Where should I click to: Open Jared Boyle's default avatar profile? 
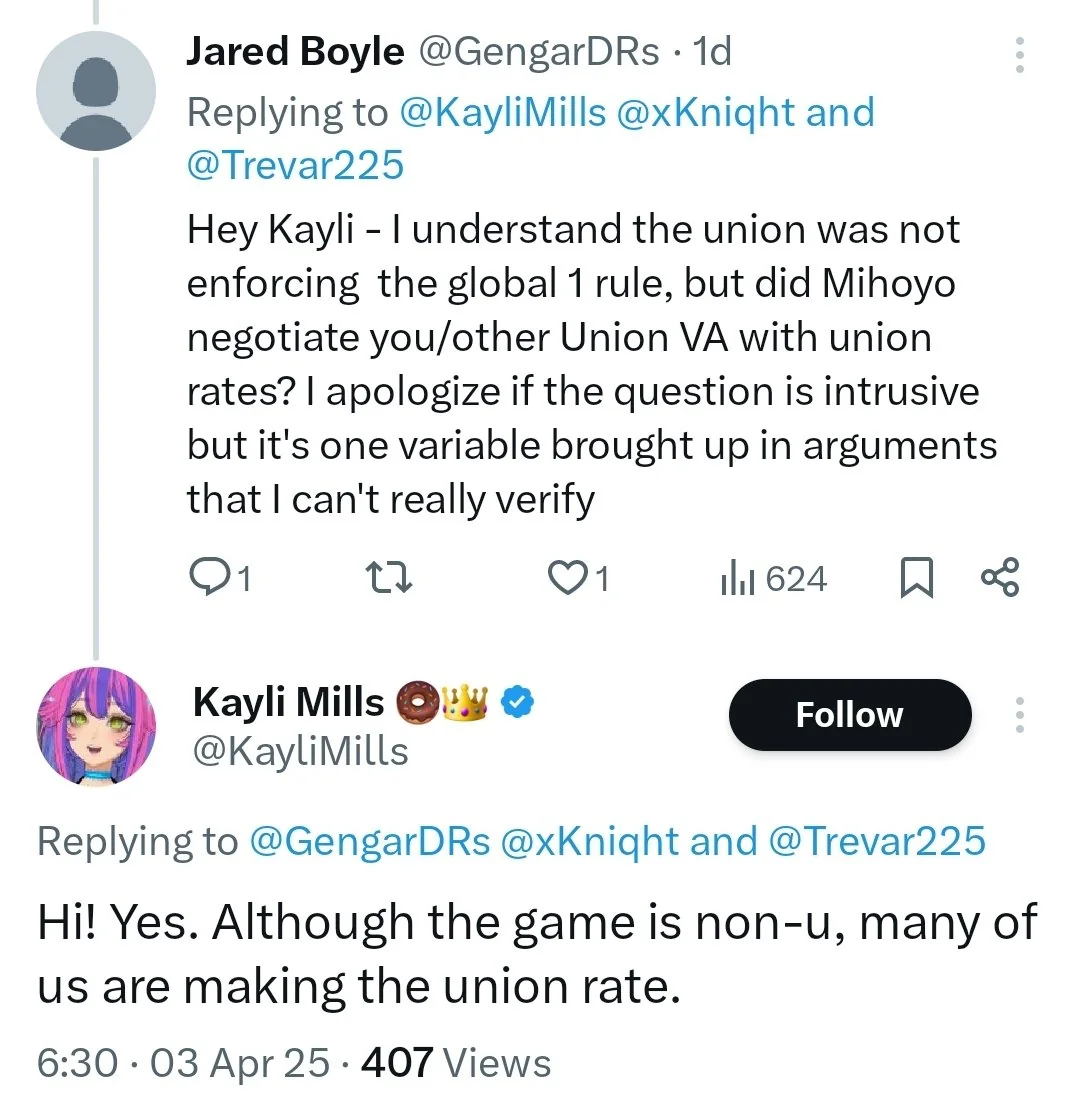[x=96, y=91]
